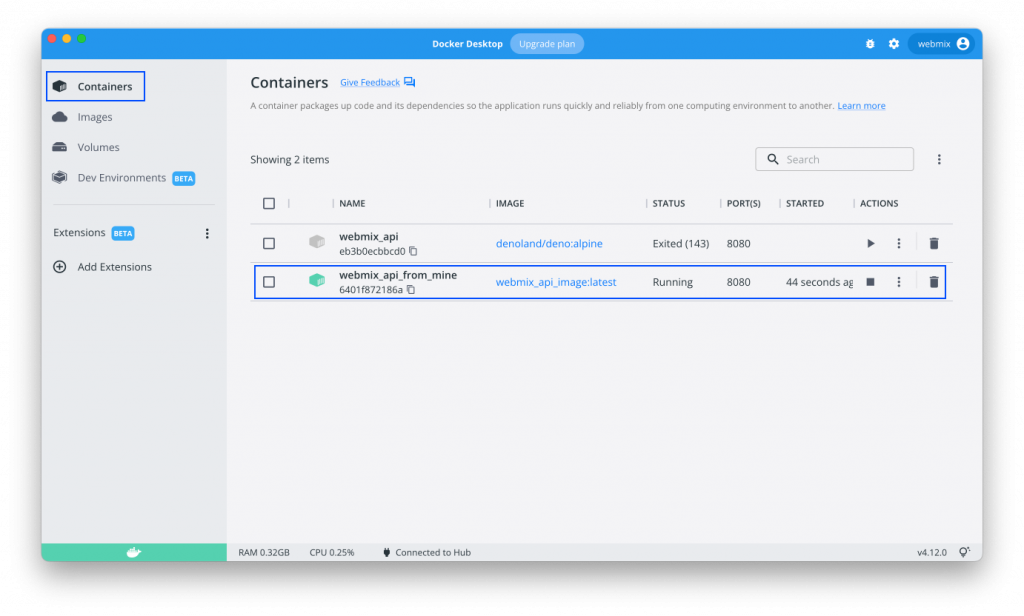Toggle the select-all containers checkbox

(x=269, y=203)
